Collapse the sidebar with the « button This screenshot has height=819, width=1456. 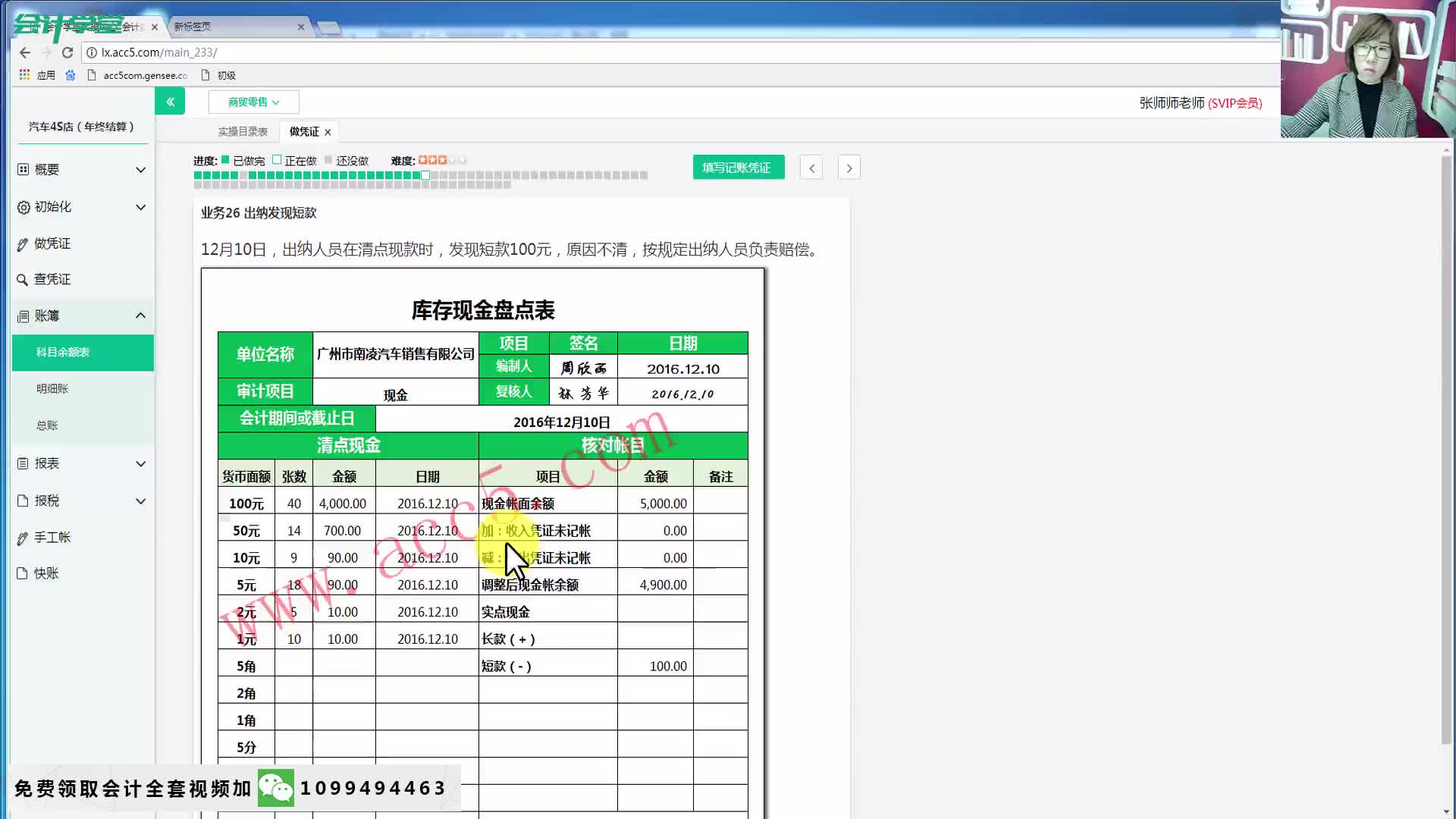pyautogui.click(x=169, y=100)
